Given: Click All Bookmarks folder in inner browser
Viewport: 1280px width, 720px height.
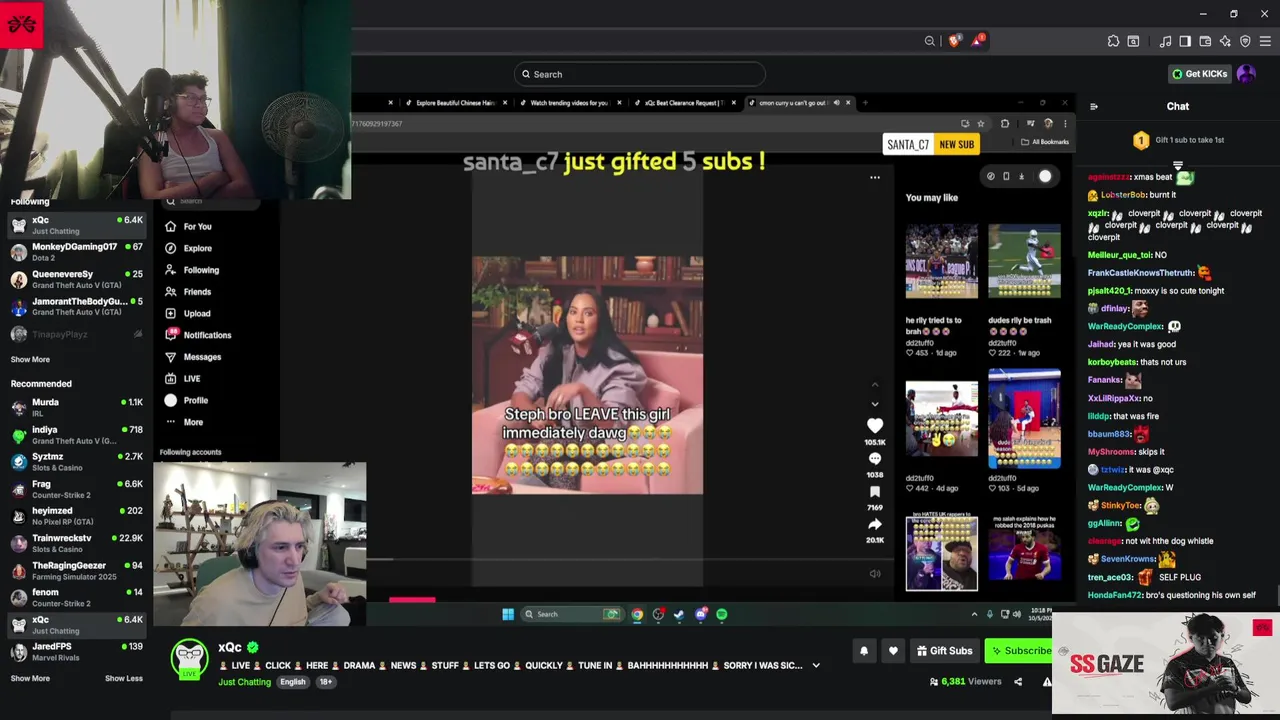Looking at the screenshot, I should coord(1045,142).
